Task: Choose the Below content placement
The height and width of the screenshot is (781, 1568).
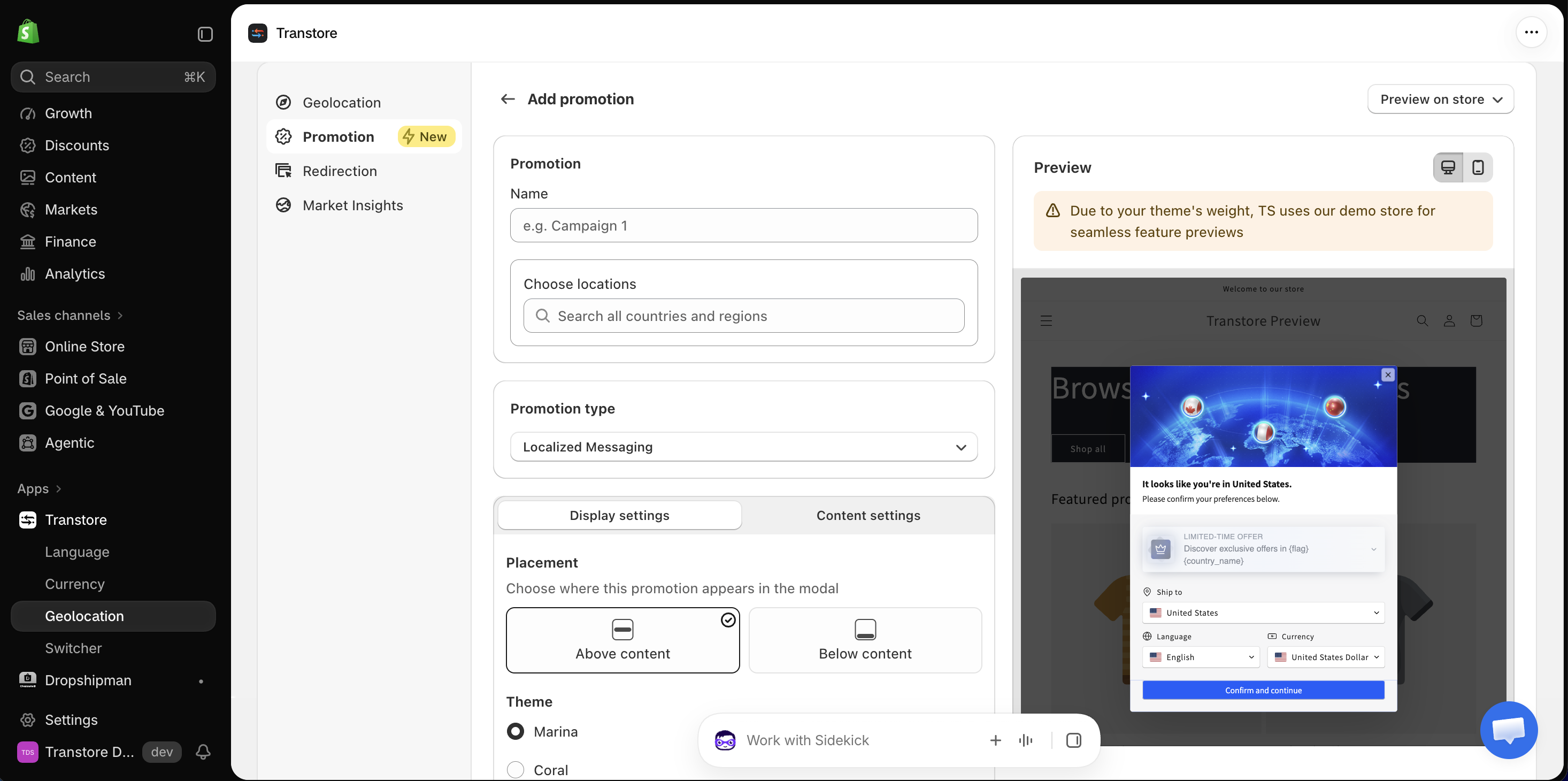Action: [865, 640]
